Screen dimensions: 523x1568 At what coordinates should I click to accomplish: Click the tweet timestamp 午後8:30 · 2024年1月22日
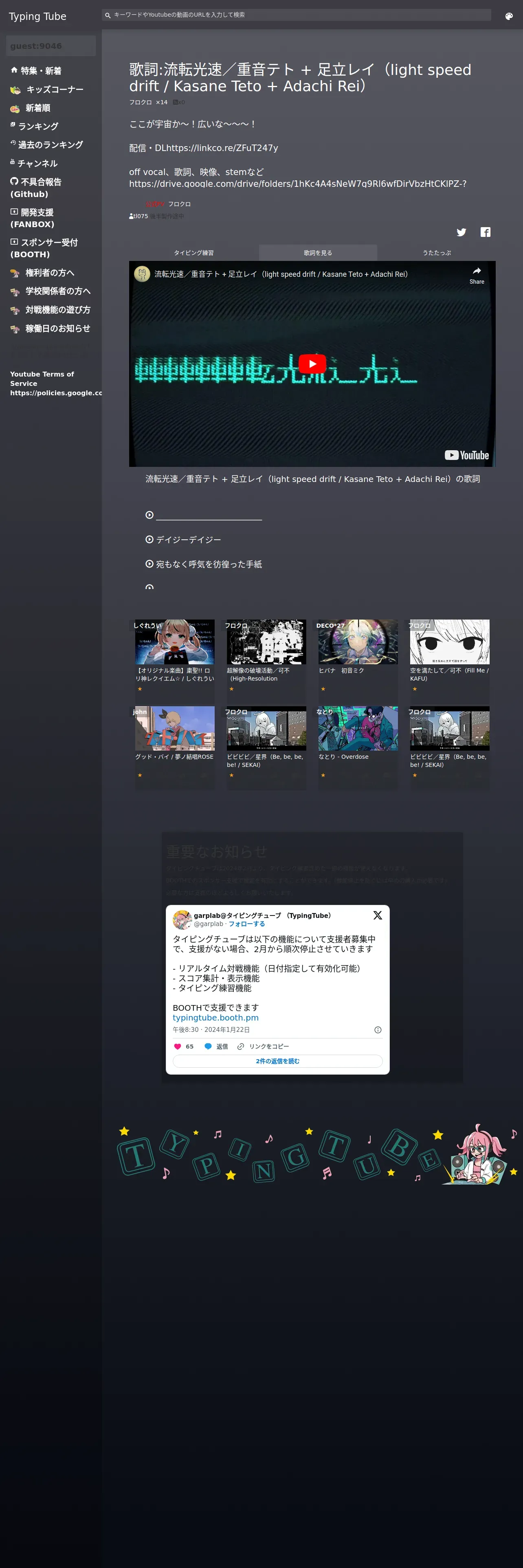pos(211,1030)
